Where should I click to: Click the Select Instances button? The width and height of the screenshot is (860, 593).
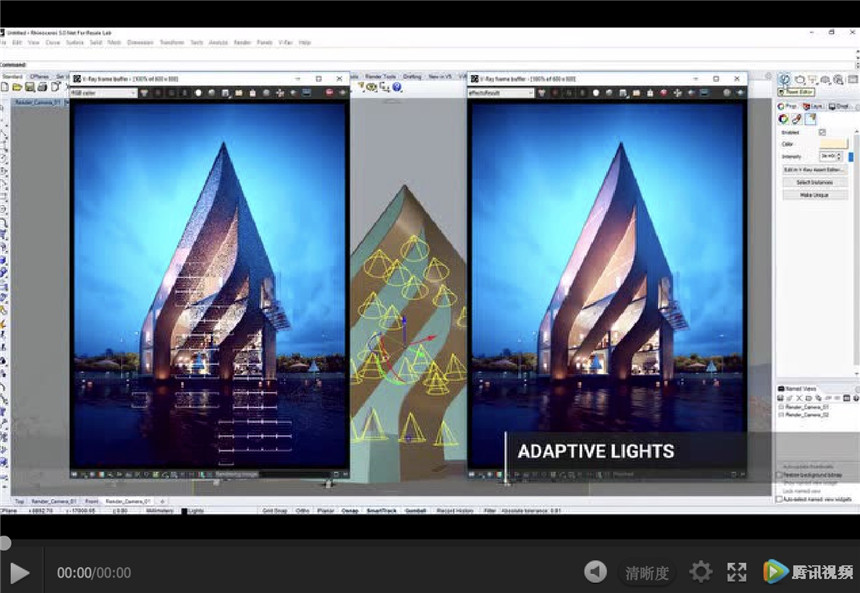pyautogui.click(x=815, y=182)
